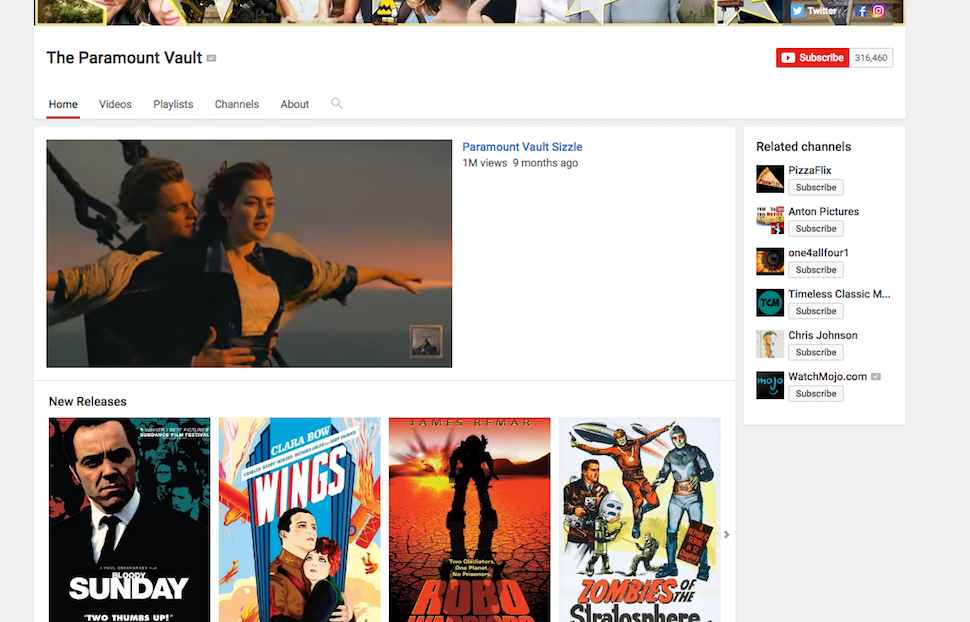Click the WatchMojo.com channel avatar
This screenshot has width=970, height=622.
click(x=770, y=385)
